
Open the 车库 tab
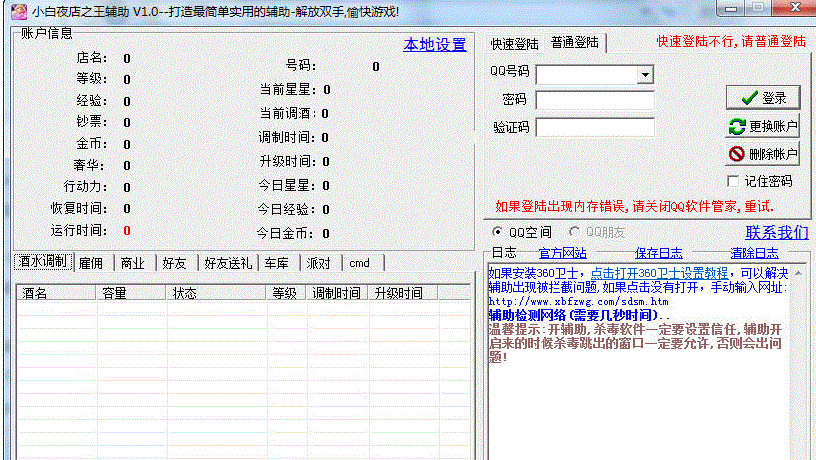[277, 263]
